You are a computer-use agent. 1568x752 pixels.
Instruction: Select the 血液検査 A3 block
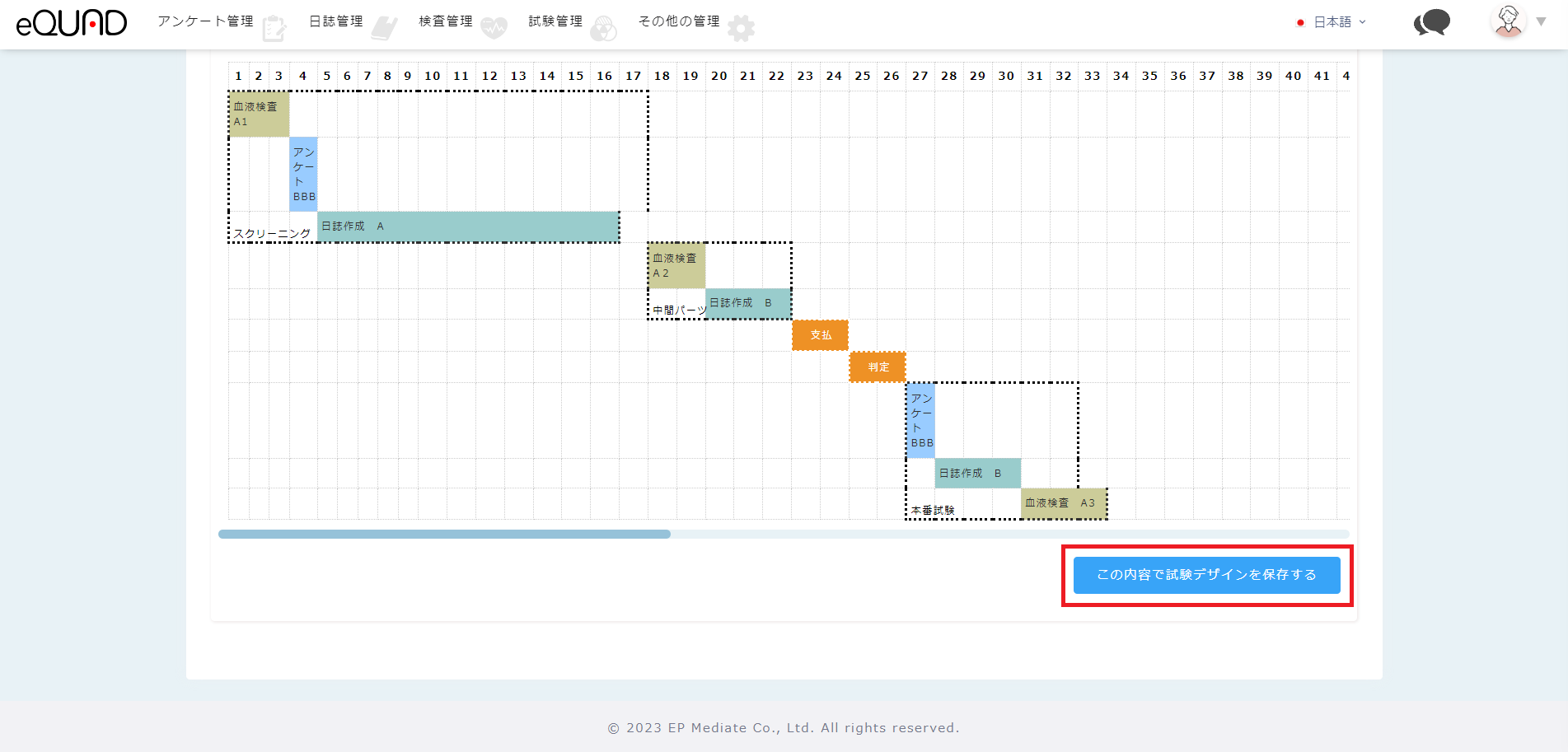pos(1063,503)
